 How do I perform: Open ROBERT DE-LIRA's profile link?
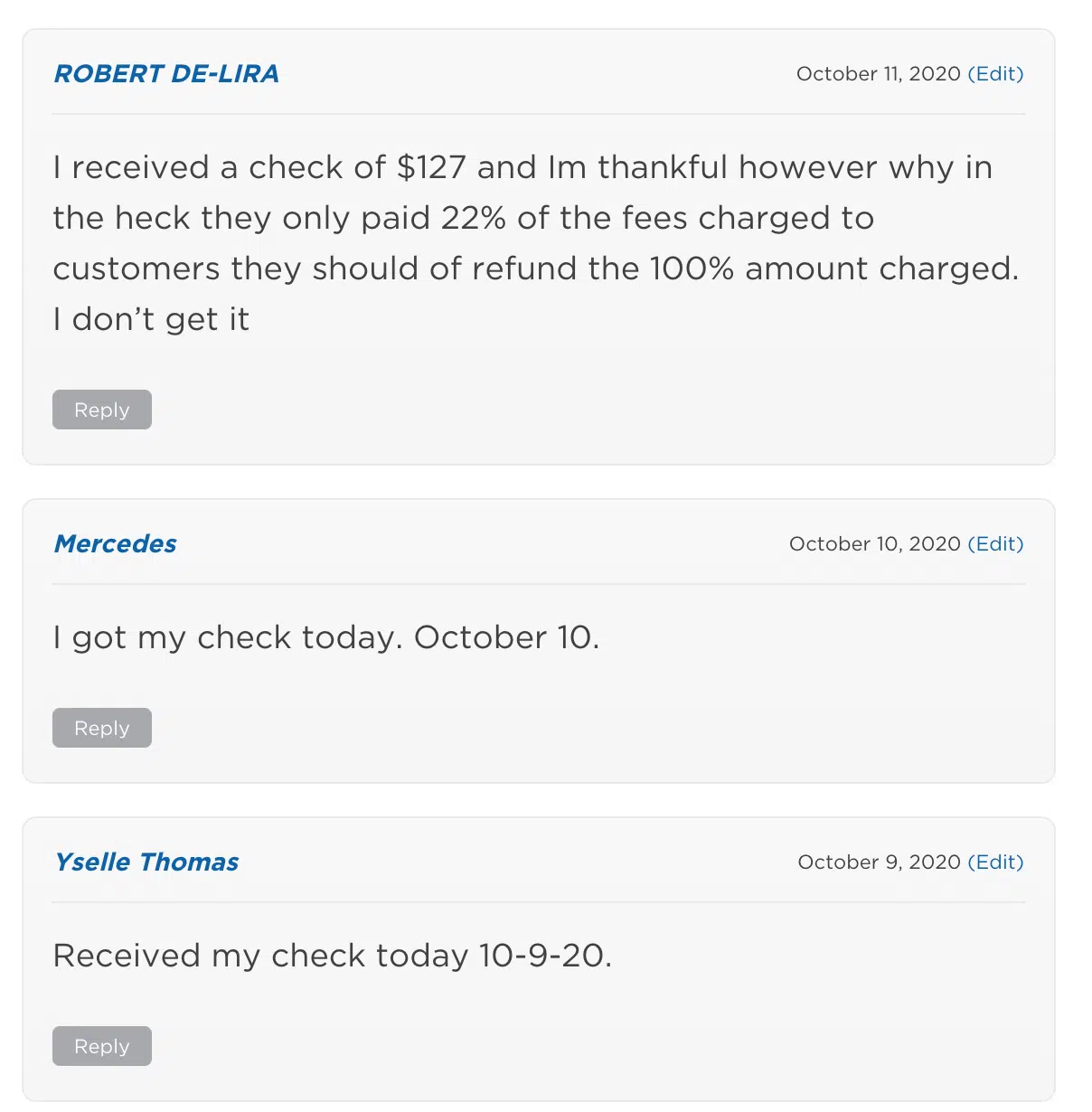(166, 74)
